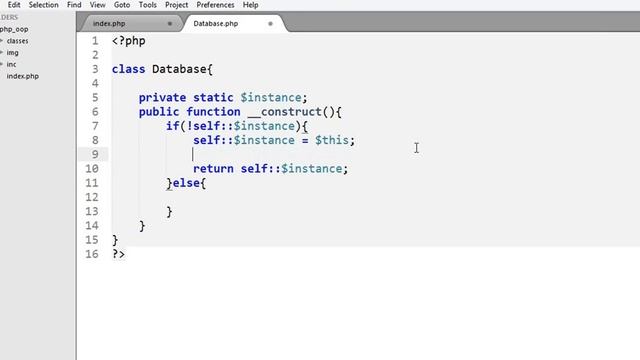Expand the classes folder arrow
The height and width of the screenshot is (360, 640).
tap(2, 41)
